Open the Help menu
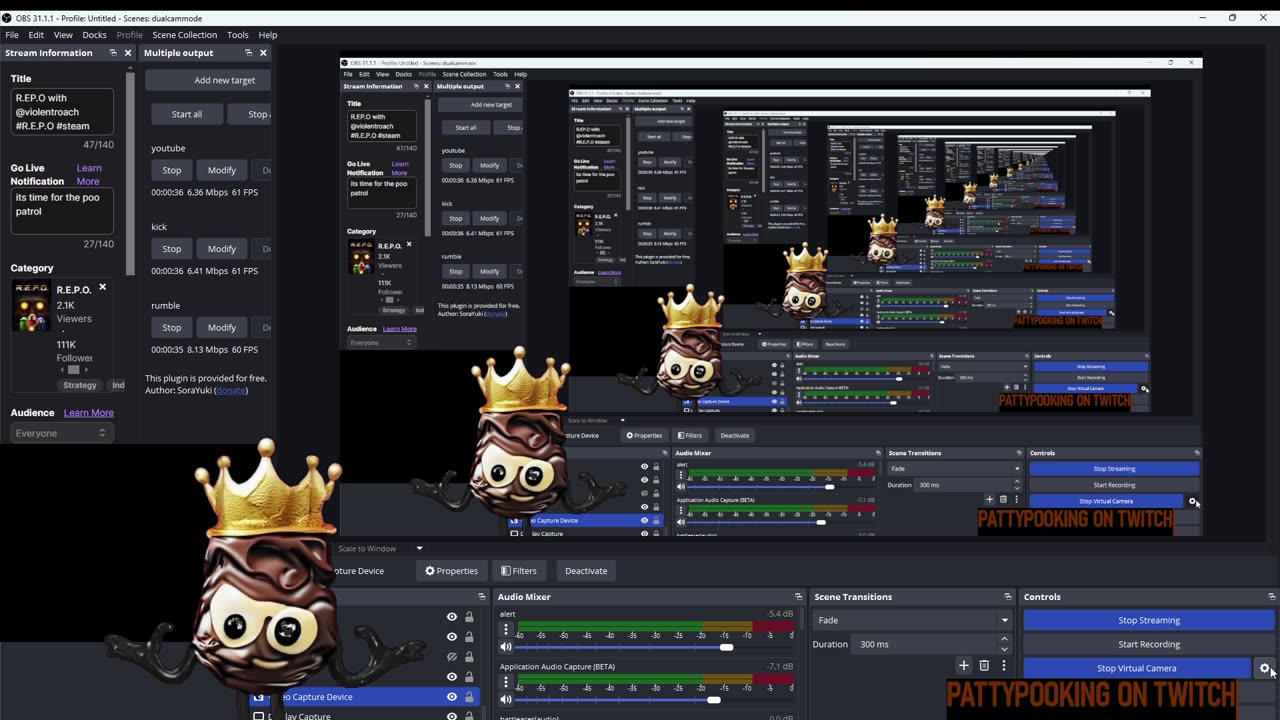Screen dimensions: 1280x720 (267, 35)
